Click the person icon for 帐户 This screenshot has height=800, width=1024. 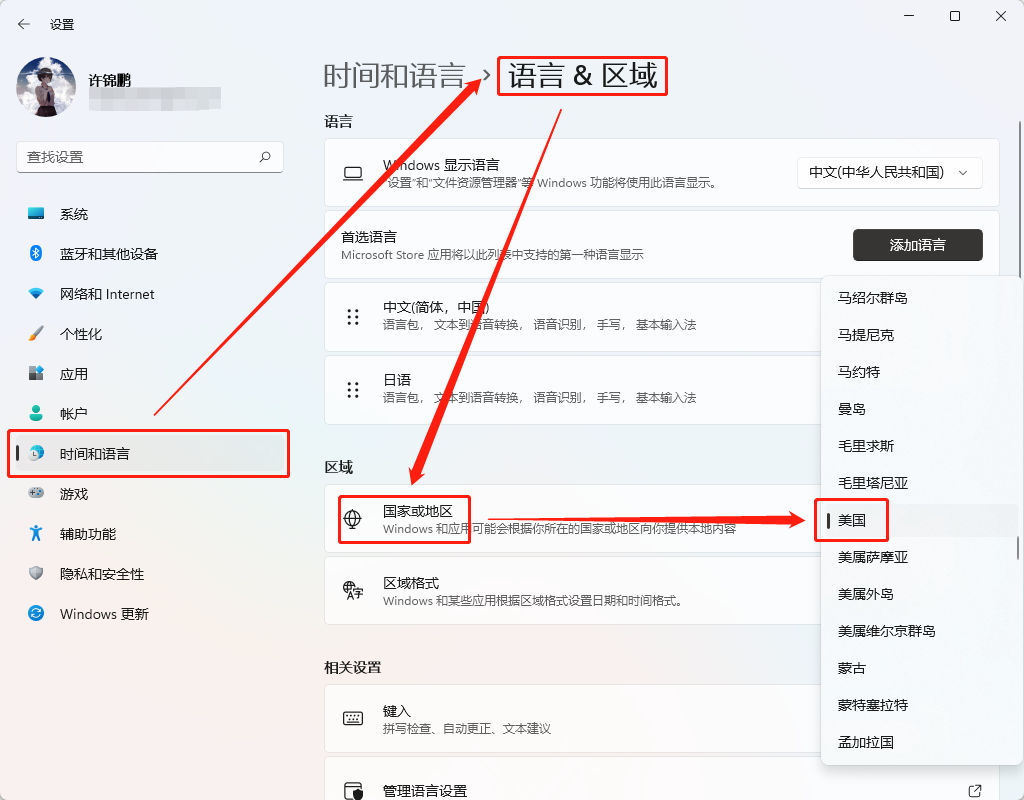(x=36, y=413)
